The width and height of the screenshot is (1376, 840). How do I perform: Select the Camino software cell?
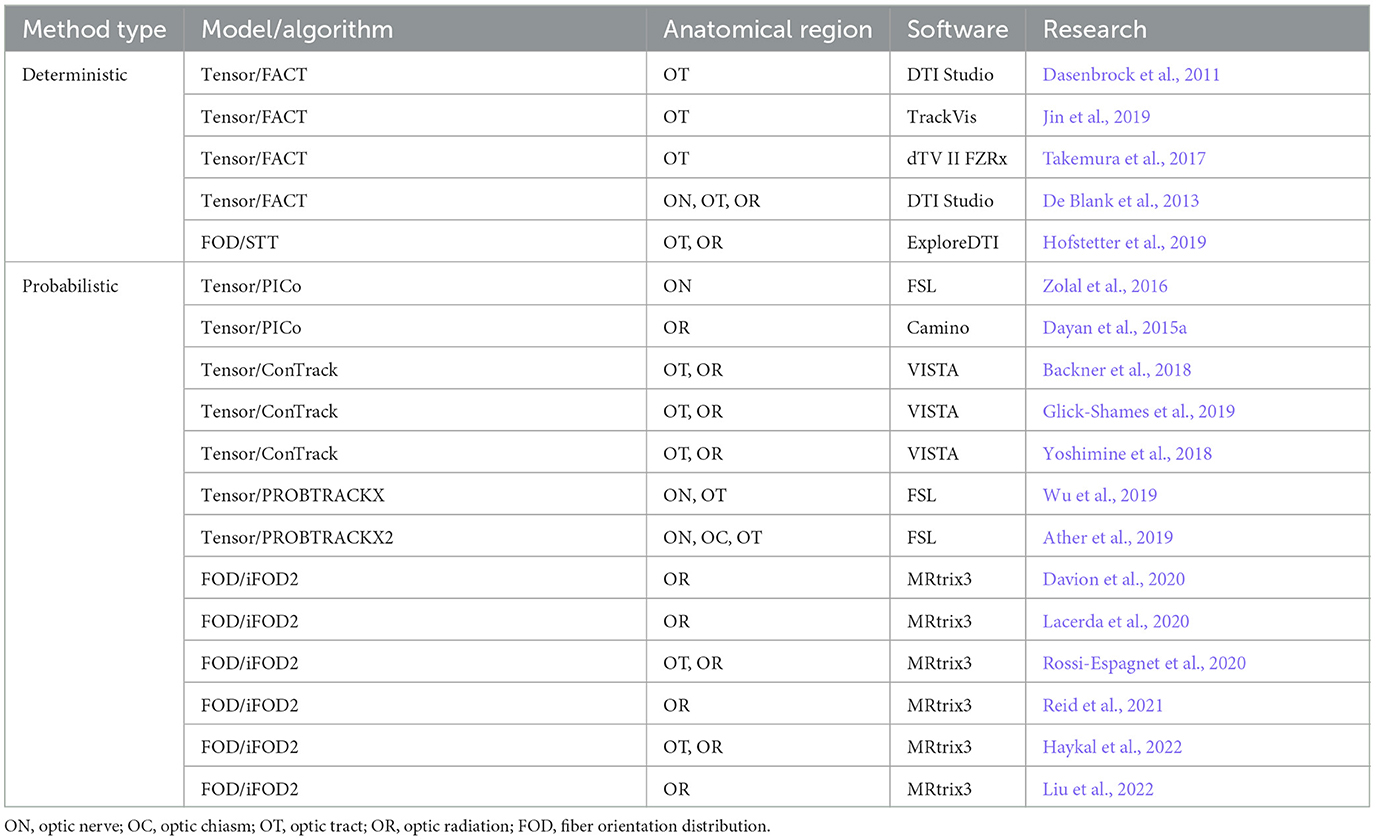point(958,328)
